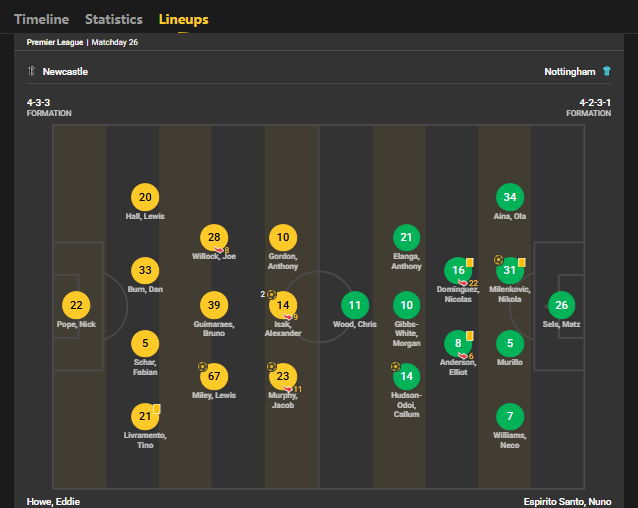Click the Premier League Matchday 26 label
The image size is (638, 508).
click(x=82, y=43)
